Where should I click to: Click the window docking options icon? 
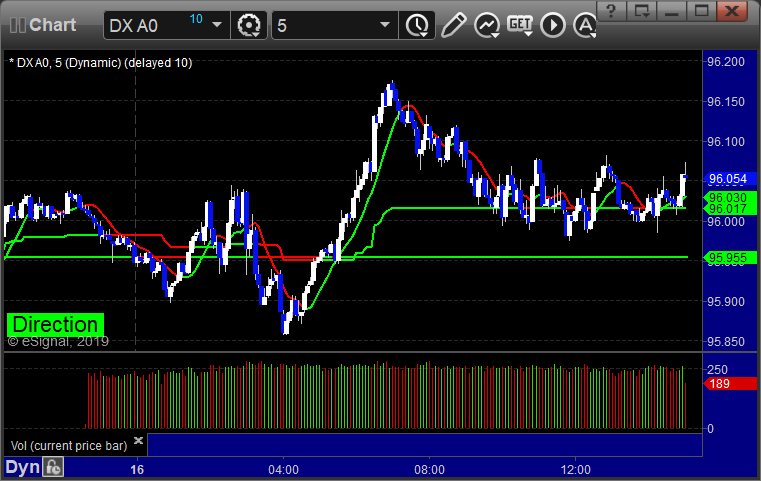pyautogui.click(x=642, y=11)
